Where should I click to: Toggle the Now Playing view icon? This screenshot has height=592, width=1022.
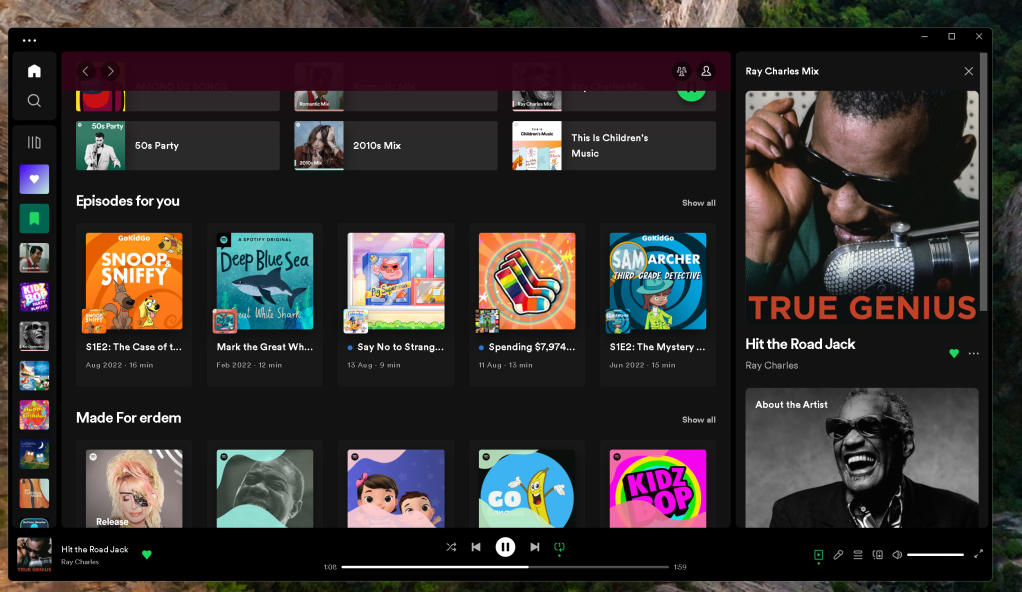tap(819, 555)
